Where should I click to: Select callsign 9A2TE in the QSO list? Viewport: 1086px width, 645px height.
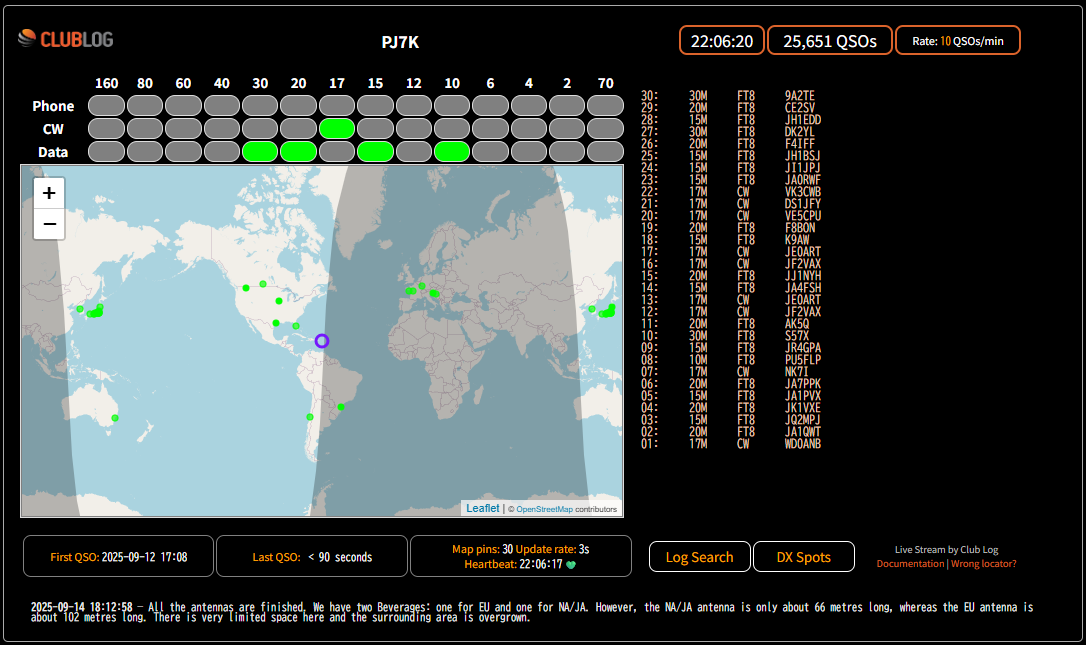click(x=800, y=96)
